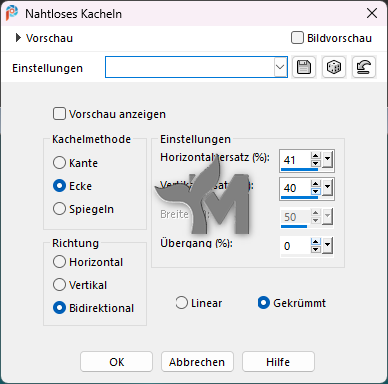Click the save preset floppy disk icon
The height and width of the screenshot is (384, 388).
(304, 67)
